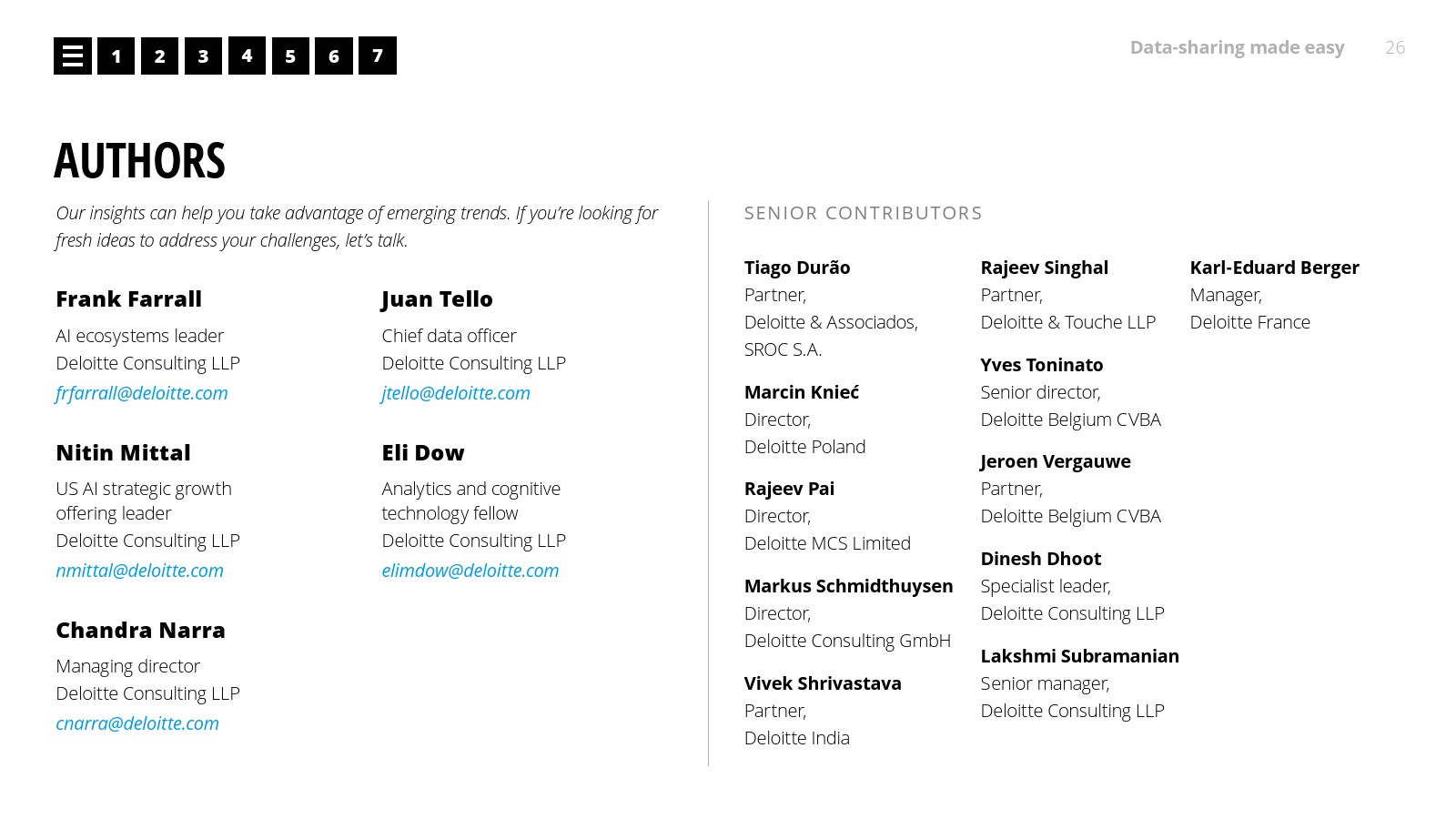The height and width of the screenshot is (819, 1456).
Task: Click nmittal@deloitte.com email link
Action: (139, 571)
